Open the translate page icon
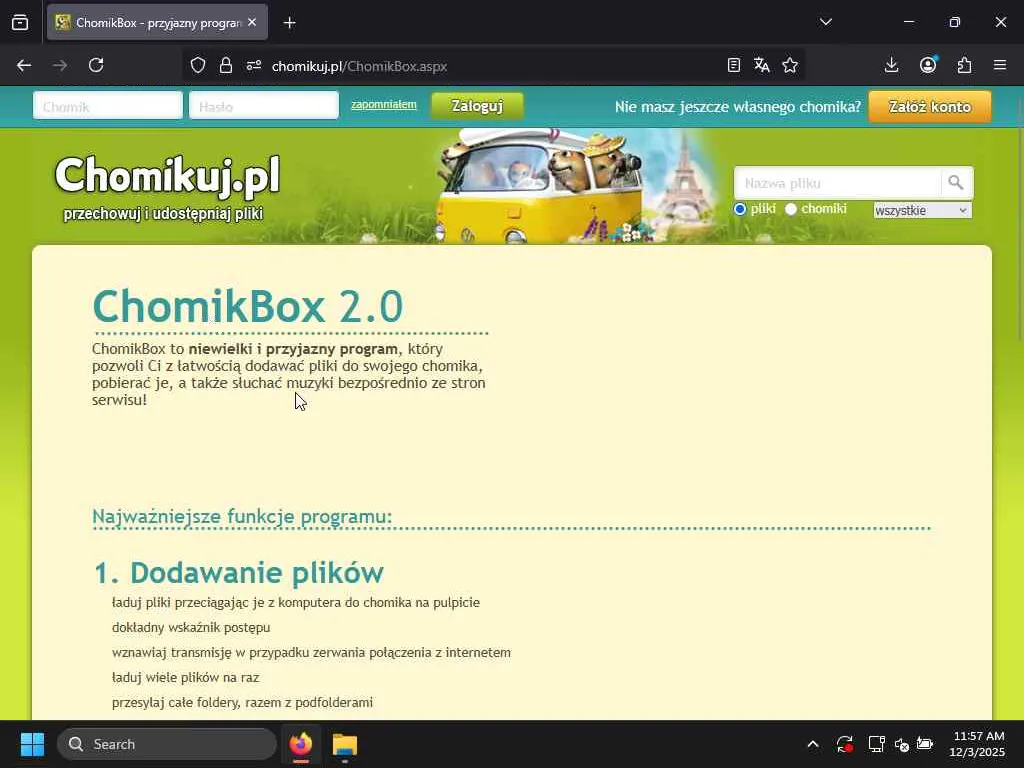This screenshot has width=1024, height=768. coord(761,65)
